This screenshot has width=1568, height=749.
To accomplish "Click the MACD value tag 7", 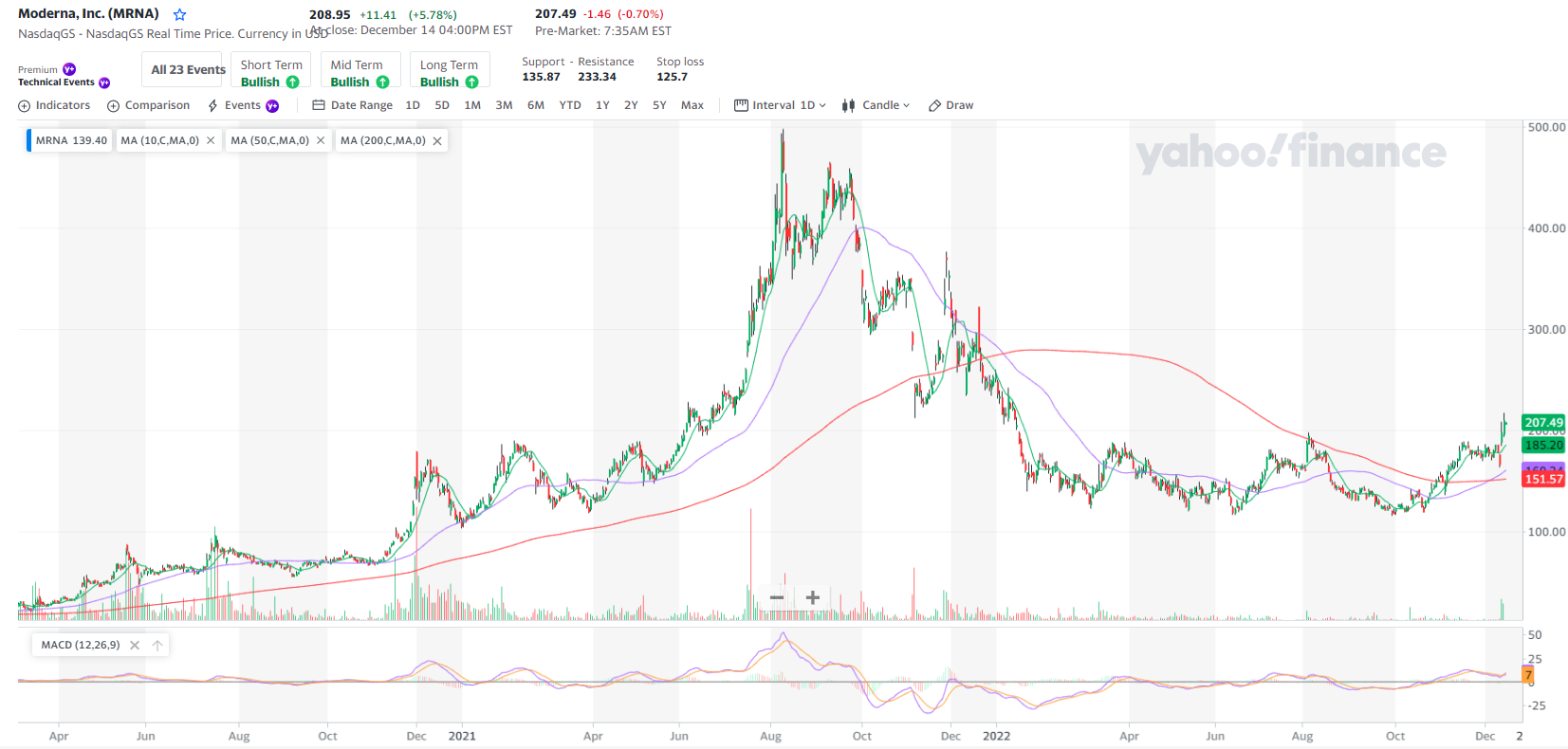I will pyautogui.click(x=1528, y=675).
